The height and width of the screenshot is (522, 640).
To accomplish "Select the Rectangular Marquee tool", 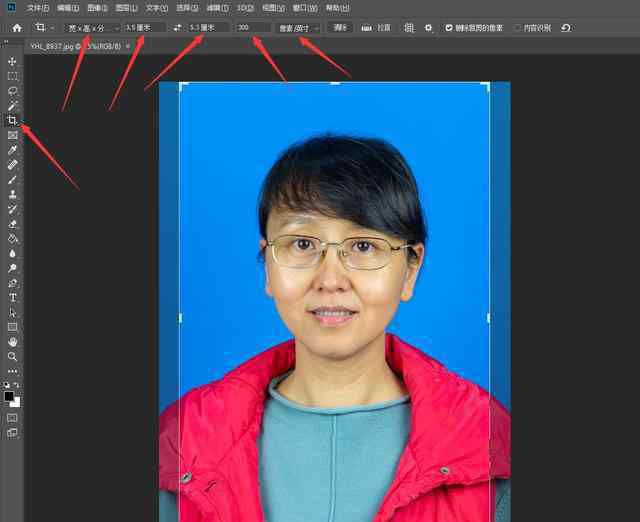I will (13, 76).
